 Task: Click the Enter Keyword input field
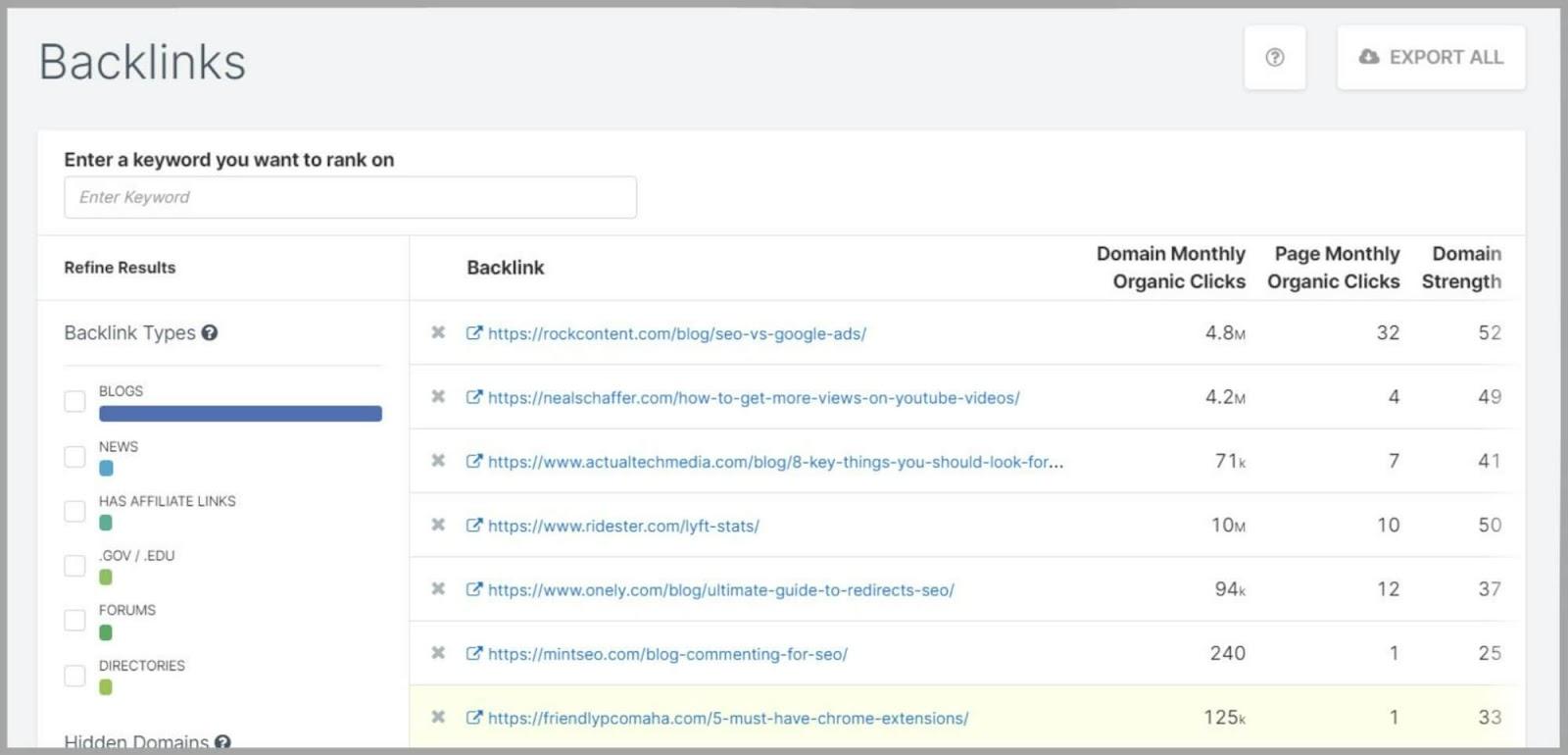tap(350, 197)
